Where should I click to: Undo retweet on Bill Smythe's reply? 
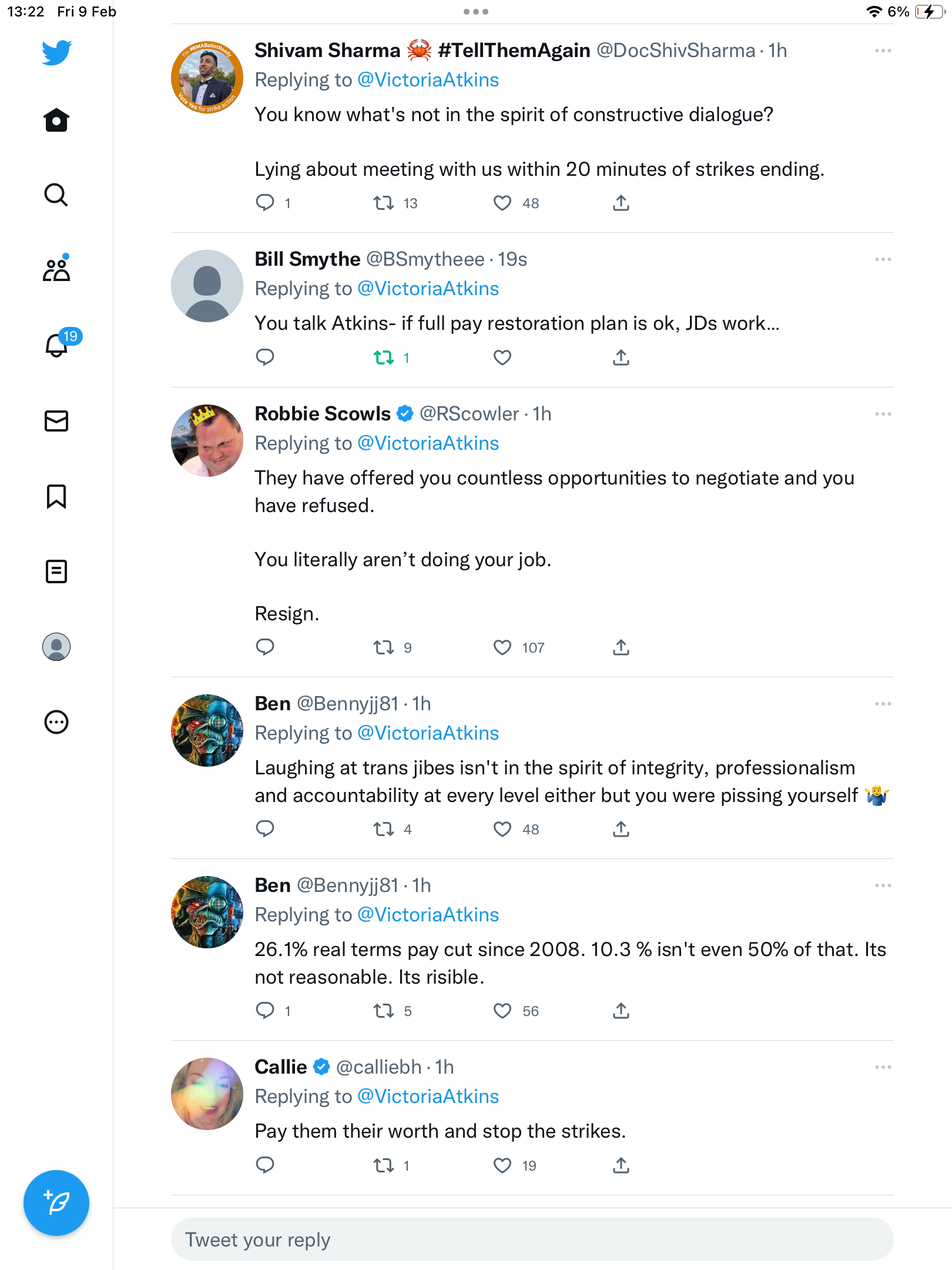384,357
